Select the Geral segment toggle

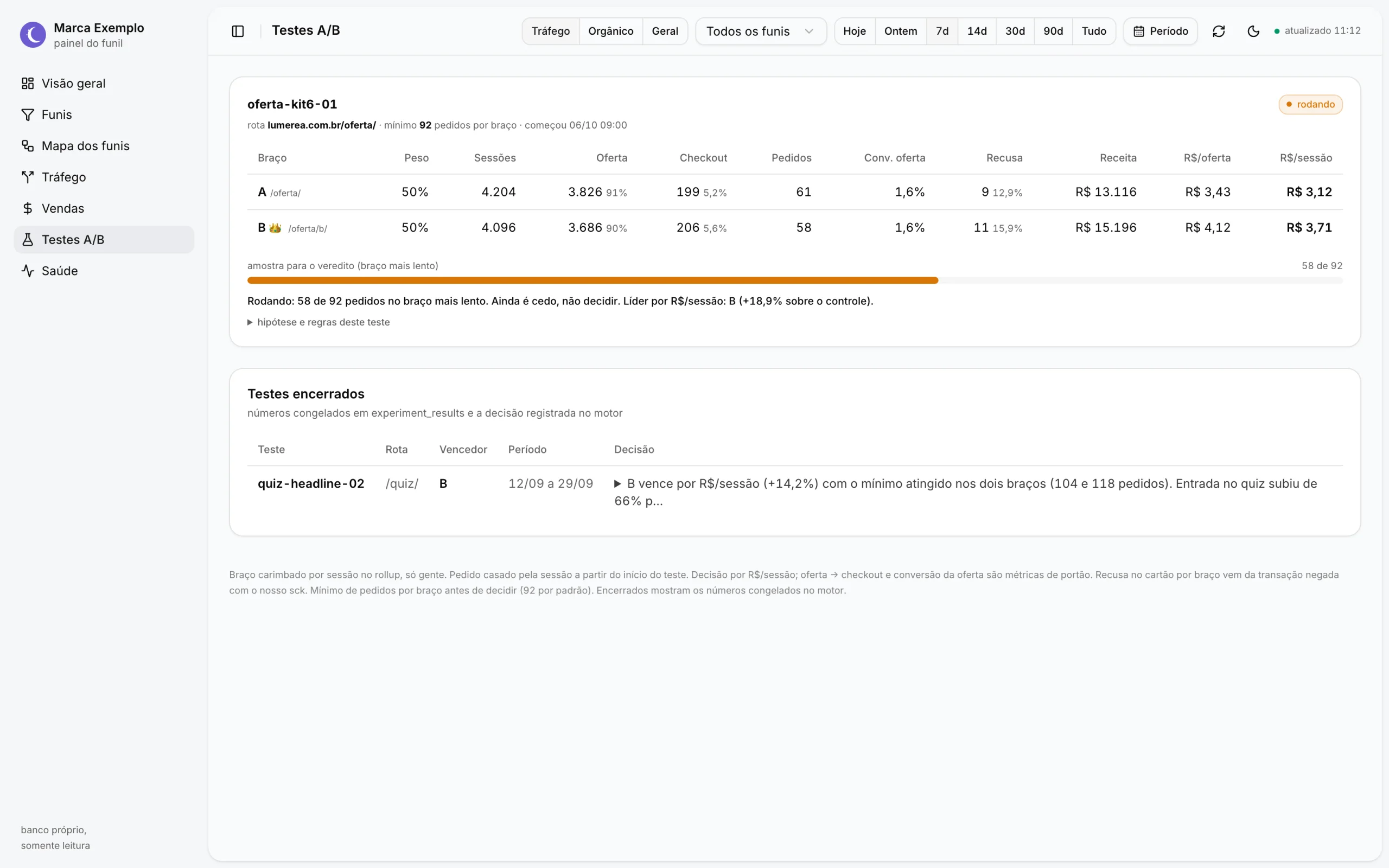[x=665, y=31]
